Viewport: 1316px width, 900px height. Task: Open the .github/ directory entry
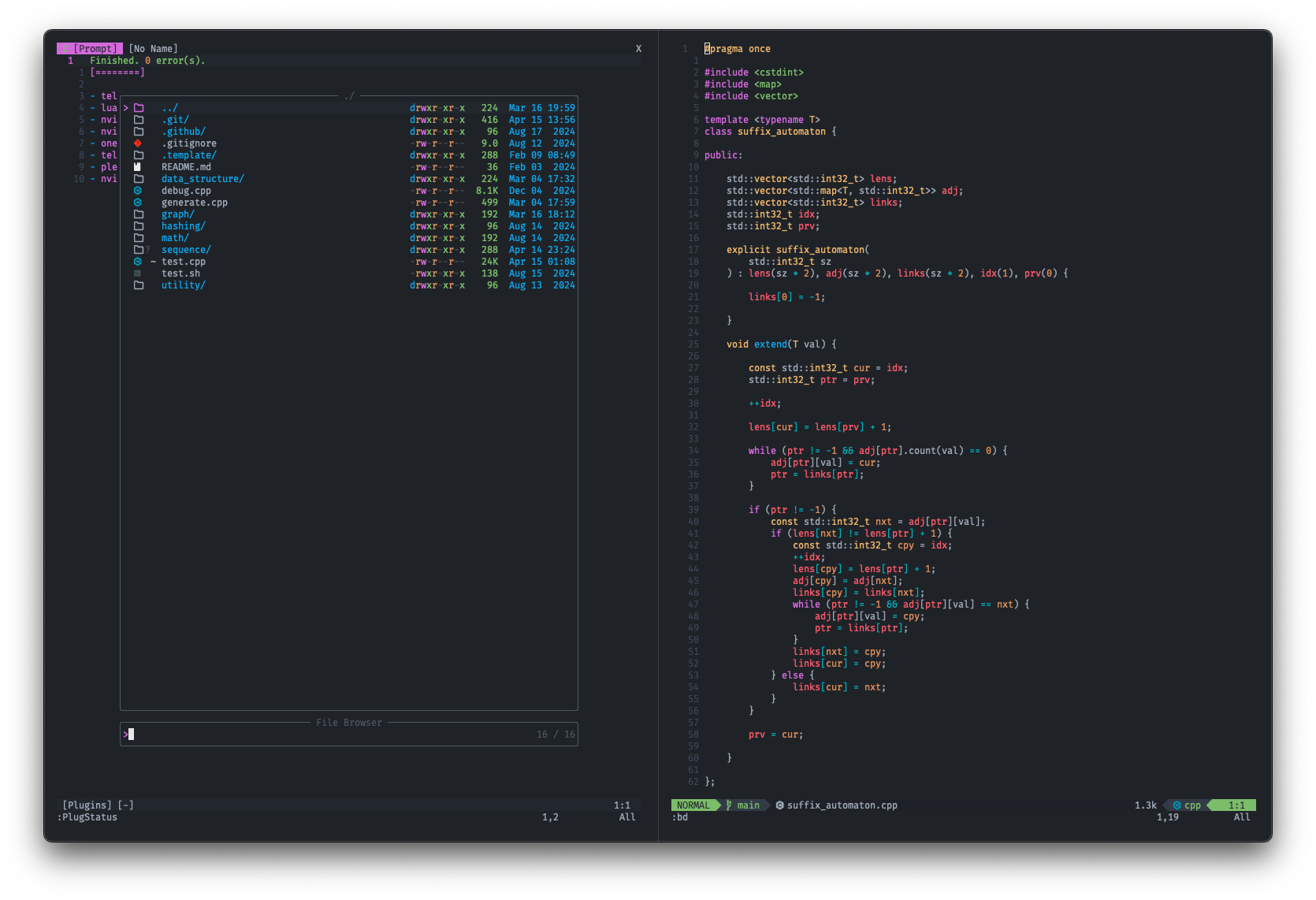[184, 132]
